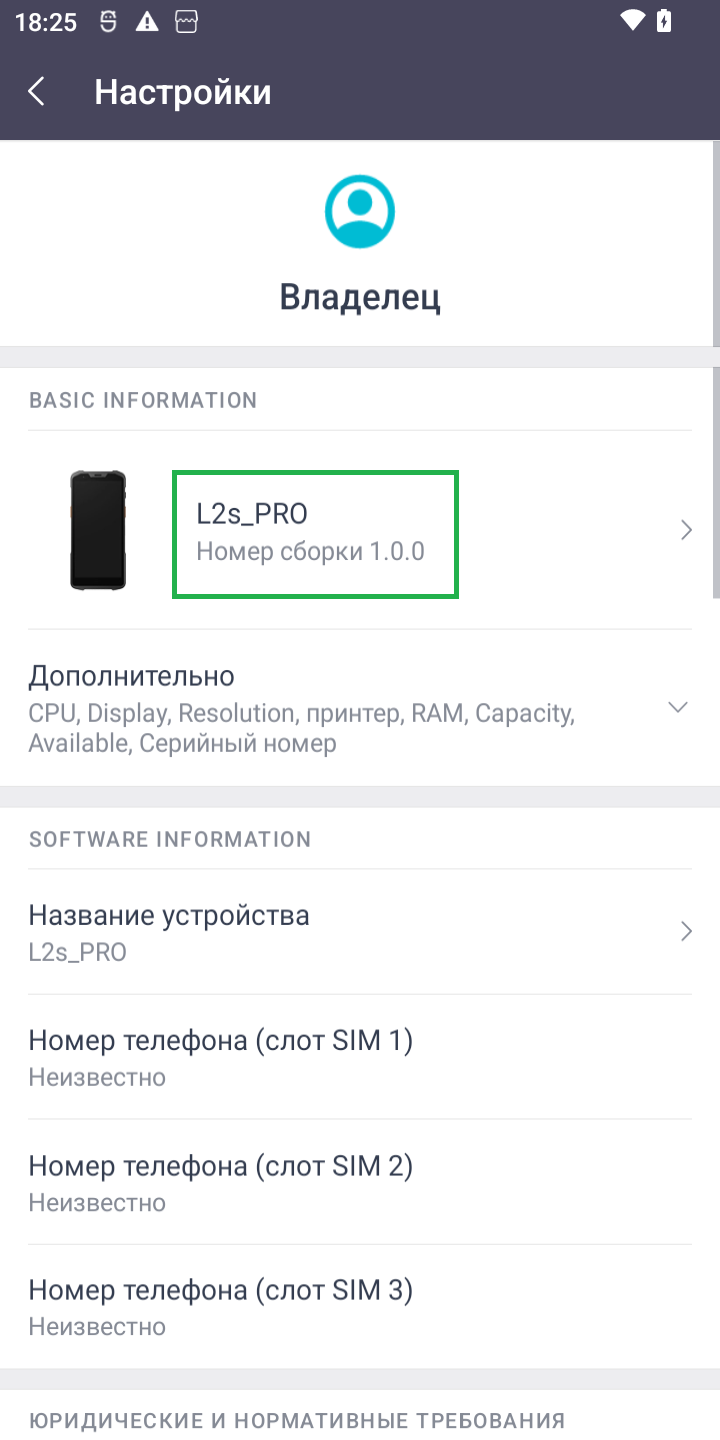The width and height of the screenshot is (720, 1440).
Task: Click the vertical scrollbar on the right edge
Action: coord(716,480)
